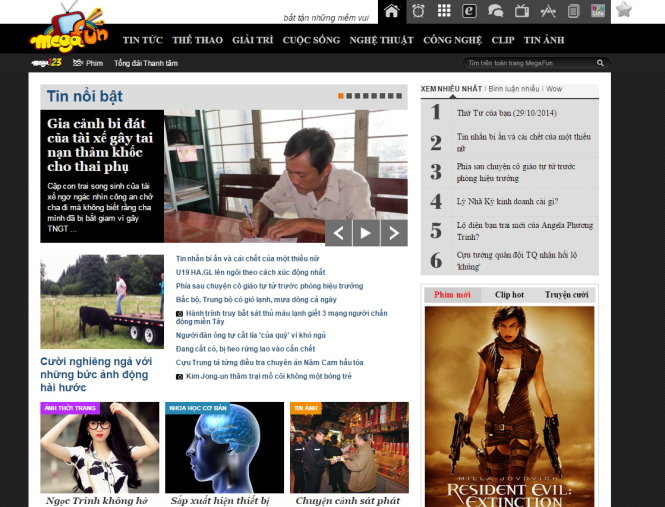Switch to the Bình luận nhiều tab

[514, 89]
